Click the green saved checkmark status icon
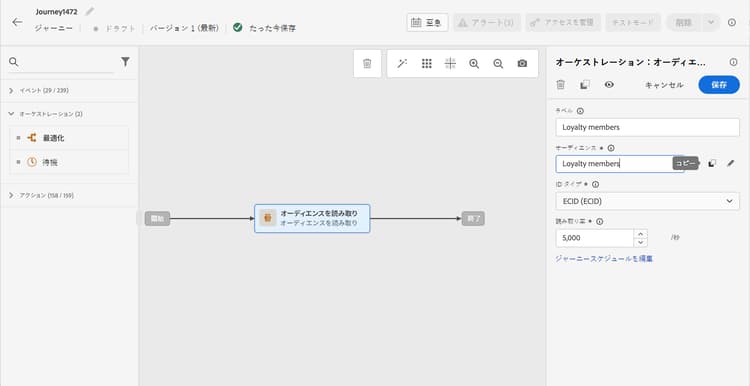750x386 pixels. [238, 27]
